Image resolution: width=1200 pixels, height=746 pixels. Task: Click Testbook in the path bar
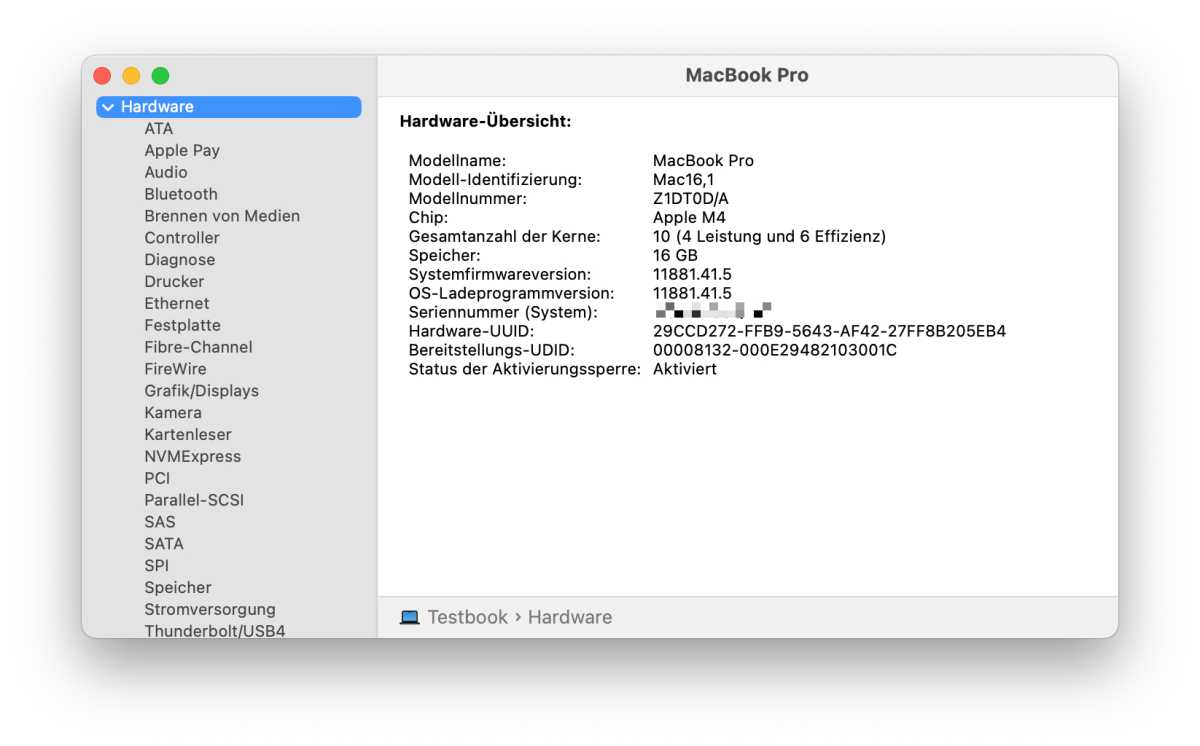[468, 618]
